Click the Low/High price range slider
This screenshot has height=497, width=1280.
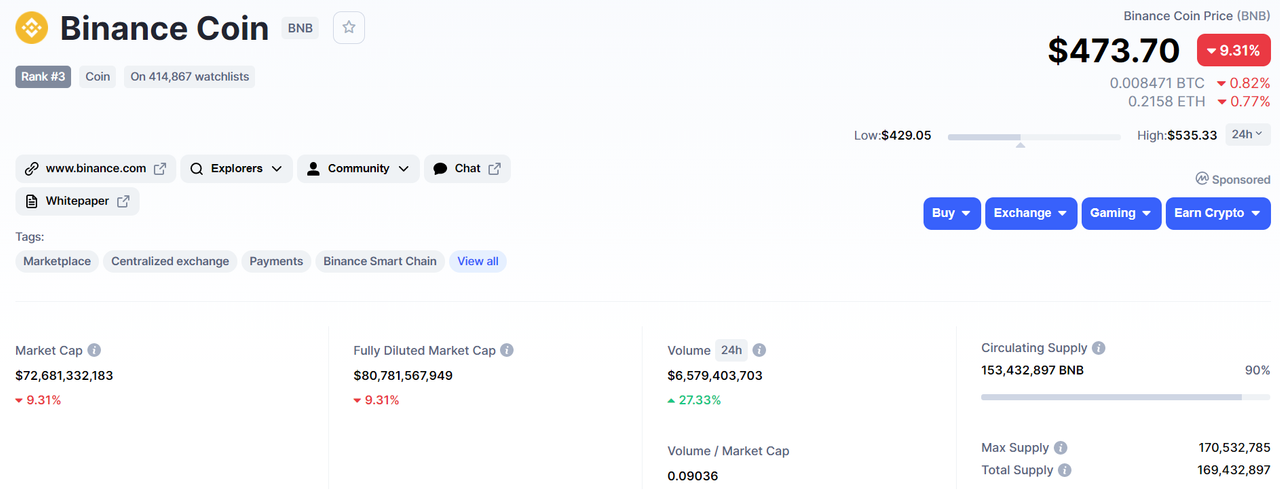pyautogui.click(x=1034, y=136)
